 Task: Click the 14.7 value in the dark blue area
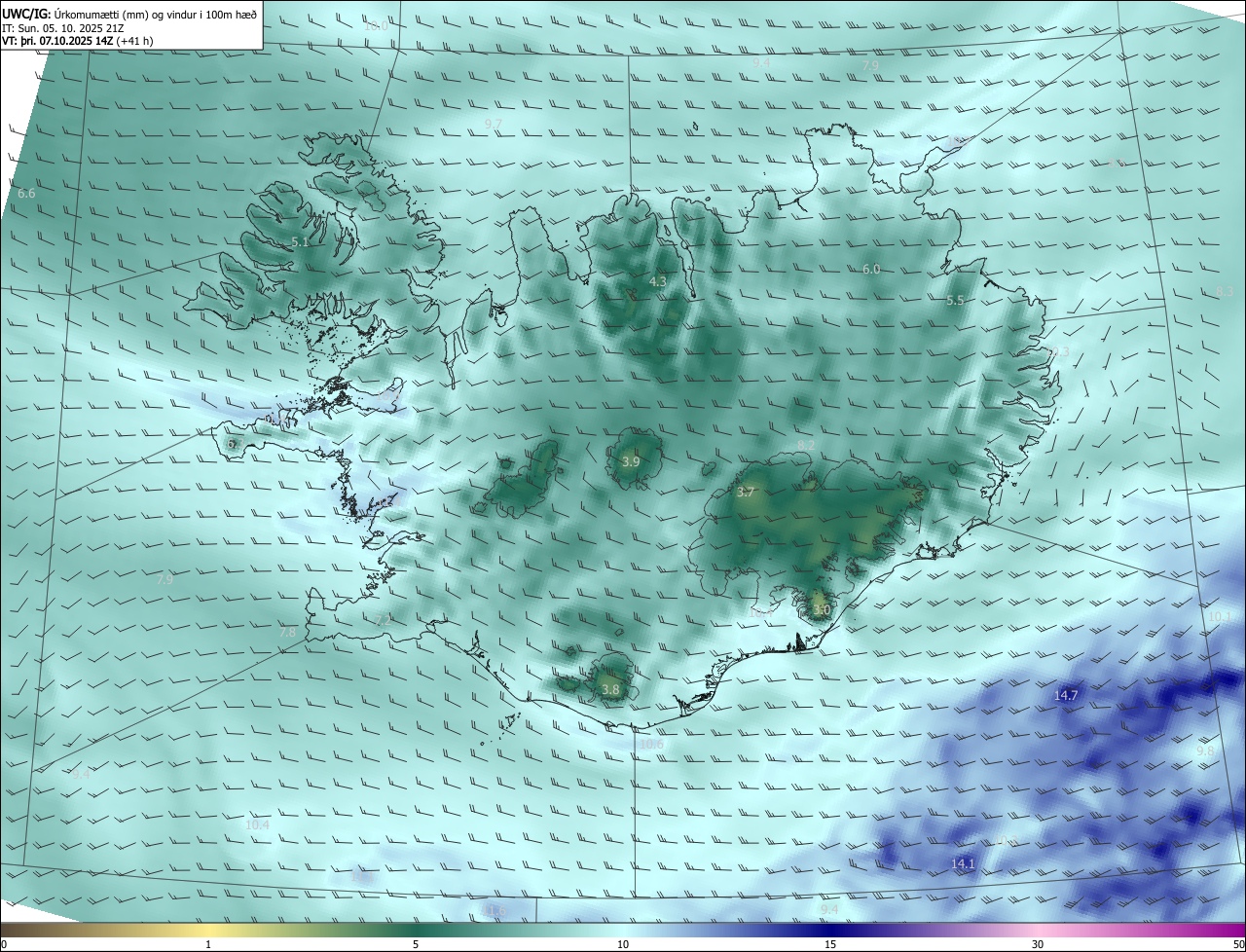click(1066, 695)
